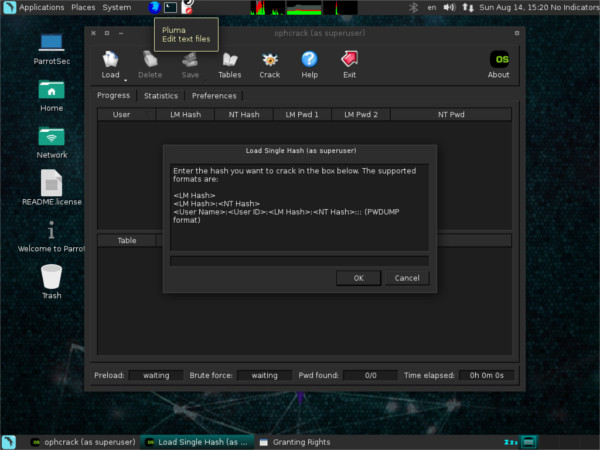The height and width of the screenshot is (450, 600).
Task: Click the LM Pwd 2 column header
Action: (361, 114)
